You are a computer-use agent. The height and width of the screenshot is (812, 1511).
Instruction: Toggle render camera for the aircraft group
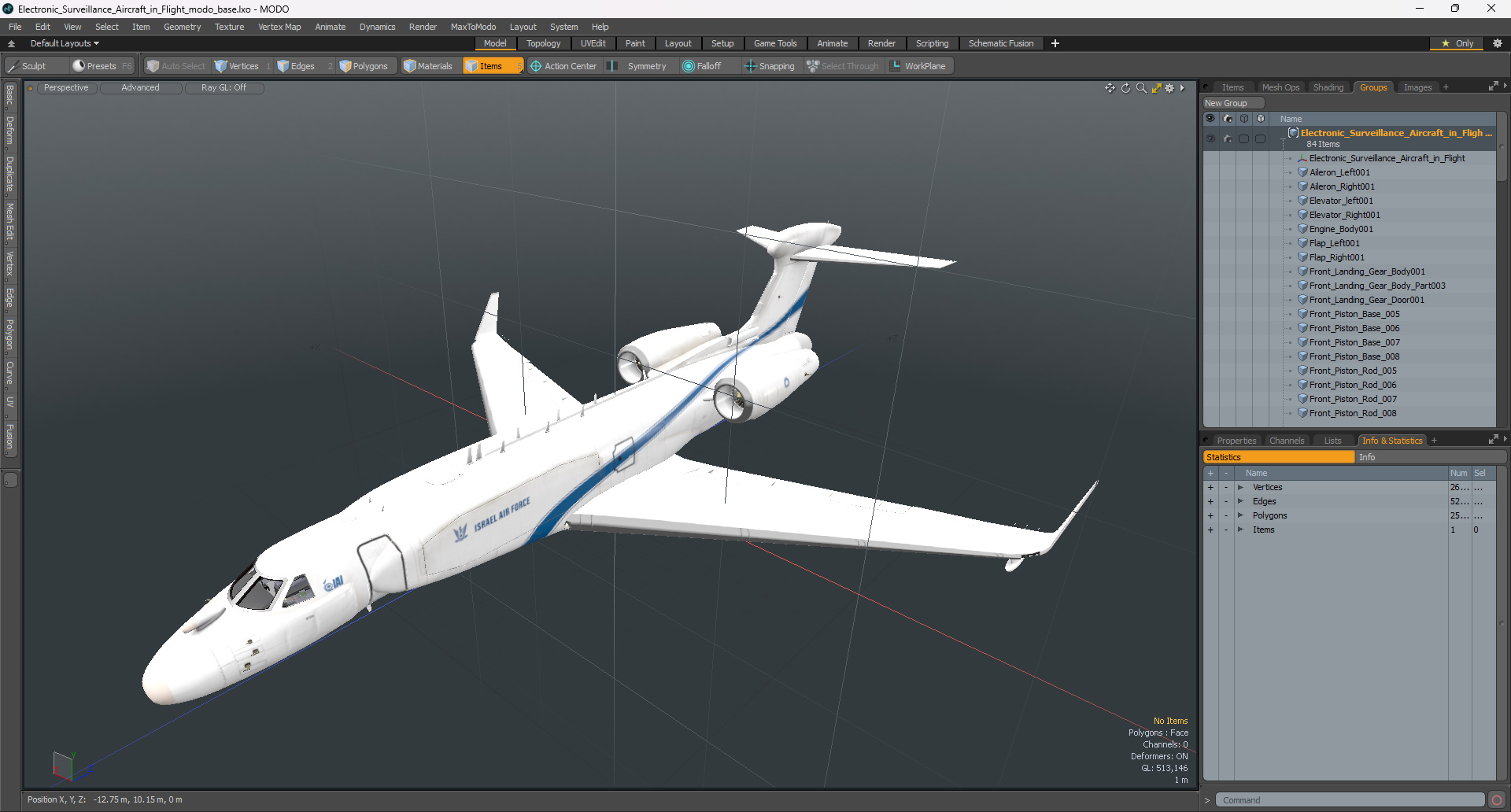[x=1228, y=138]
